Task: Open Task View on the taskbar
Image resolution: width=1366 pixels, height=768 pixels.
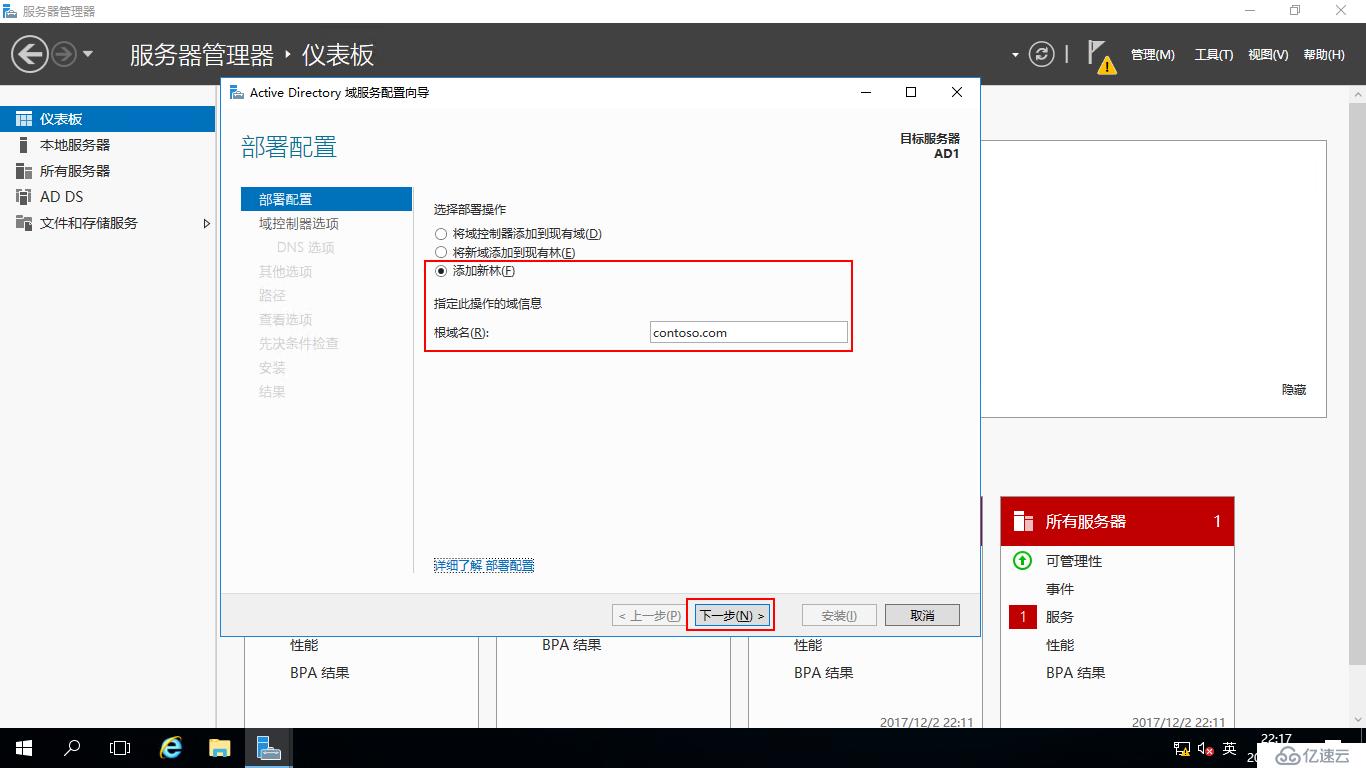Action: click(x=120, y=748)
